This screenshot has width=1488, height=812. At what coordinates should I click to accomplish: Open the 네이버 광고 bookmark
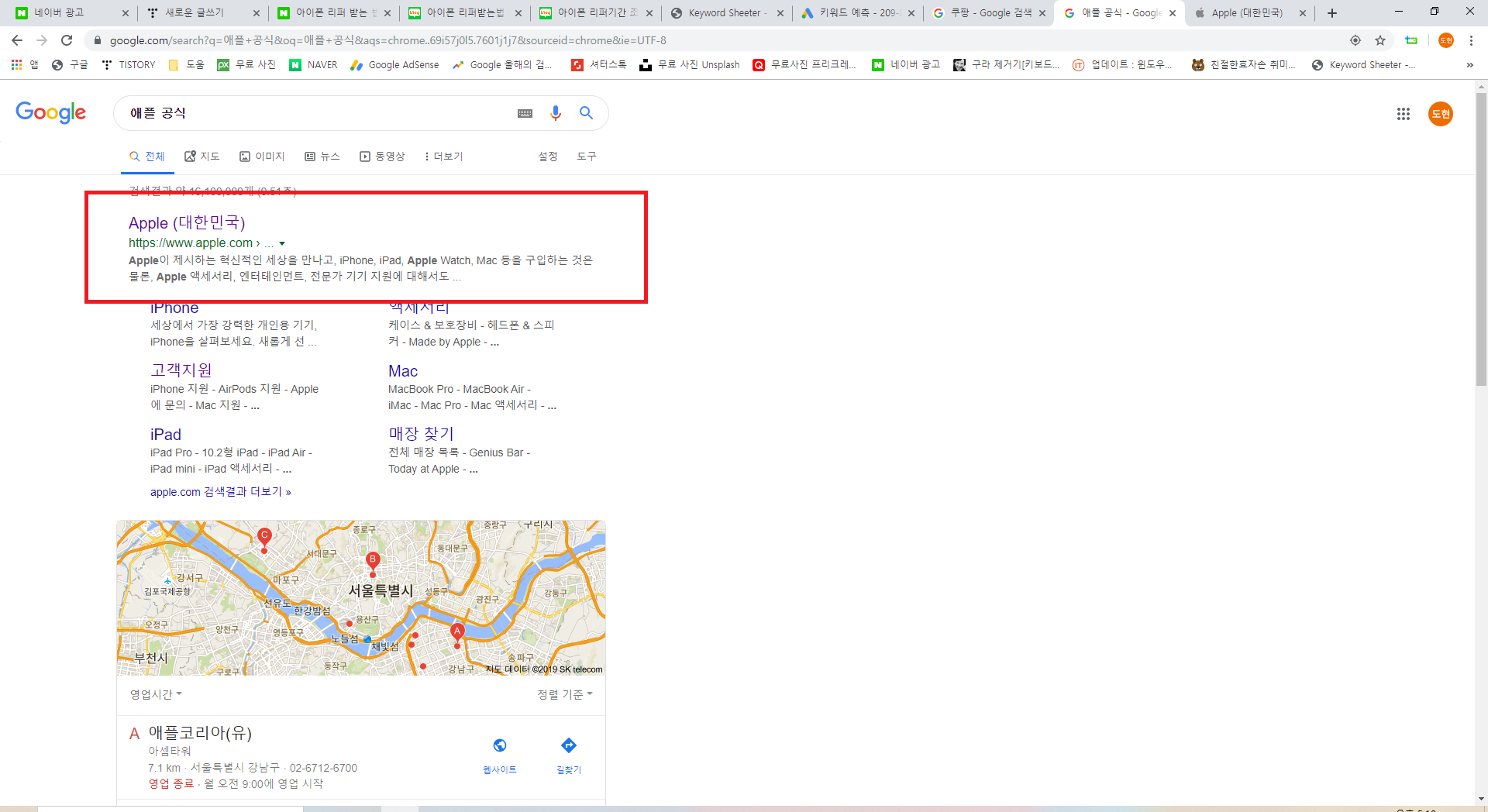pyautogui.click(x=906, y=65)
